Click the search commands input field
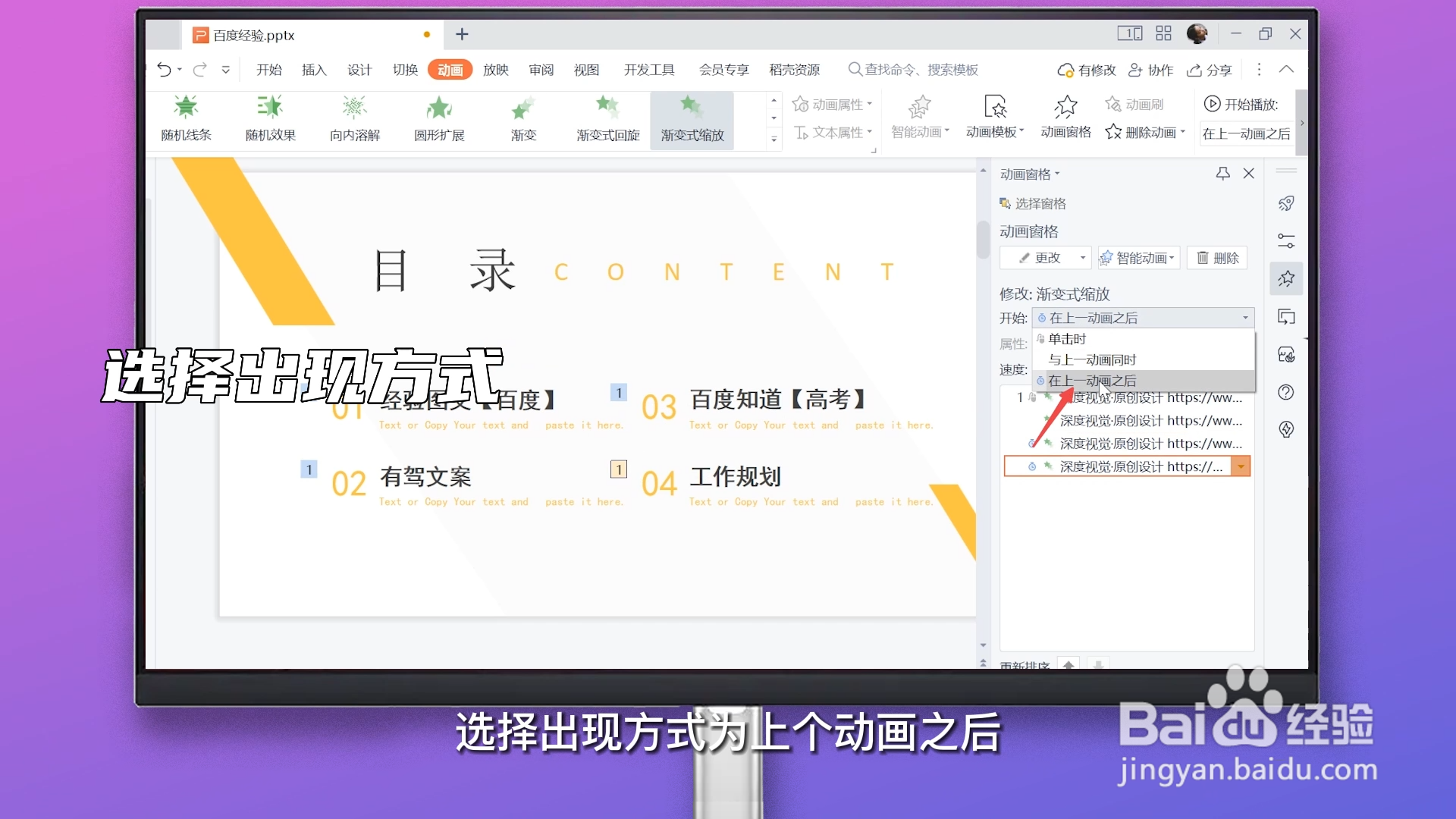The height and width of the screenshot is (819, 1456). (913, 70)
